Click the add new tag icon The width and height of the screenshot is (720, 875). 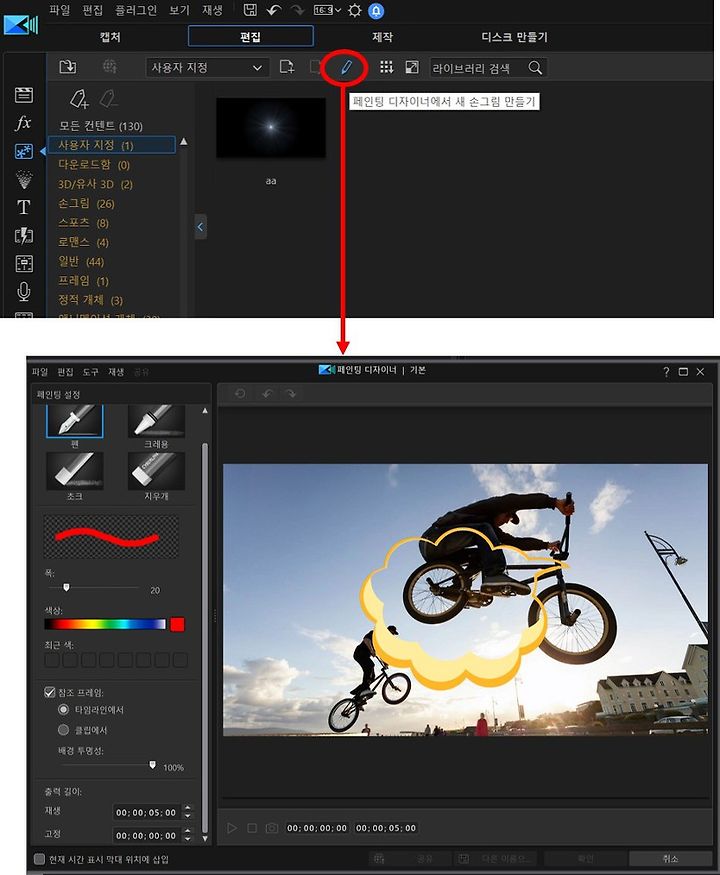79,99
